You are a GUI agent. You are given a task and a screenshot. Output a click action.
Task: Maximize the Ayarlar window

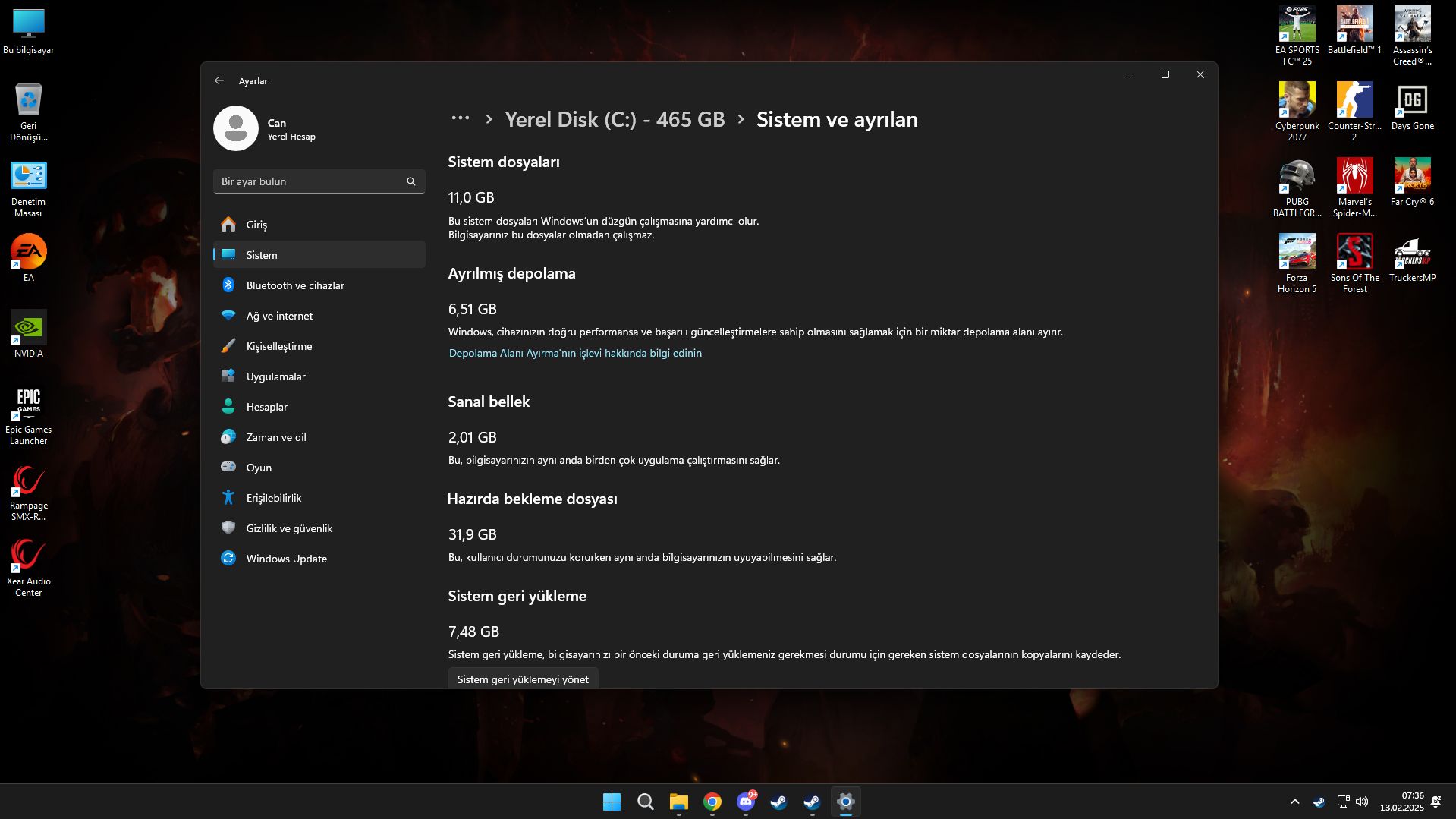(1165, 74)
